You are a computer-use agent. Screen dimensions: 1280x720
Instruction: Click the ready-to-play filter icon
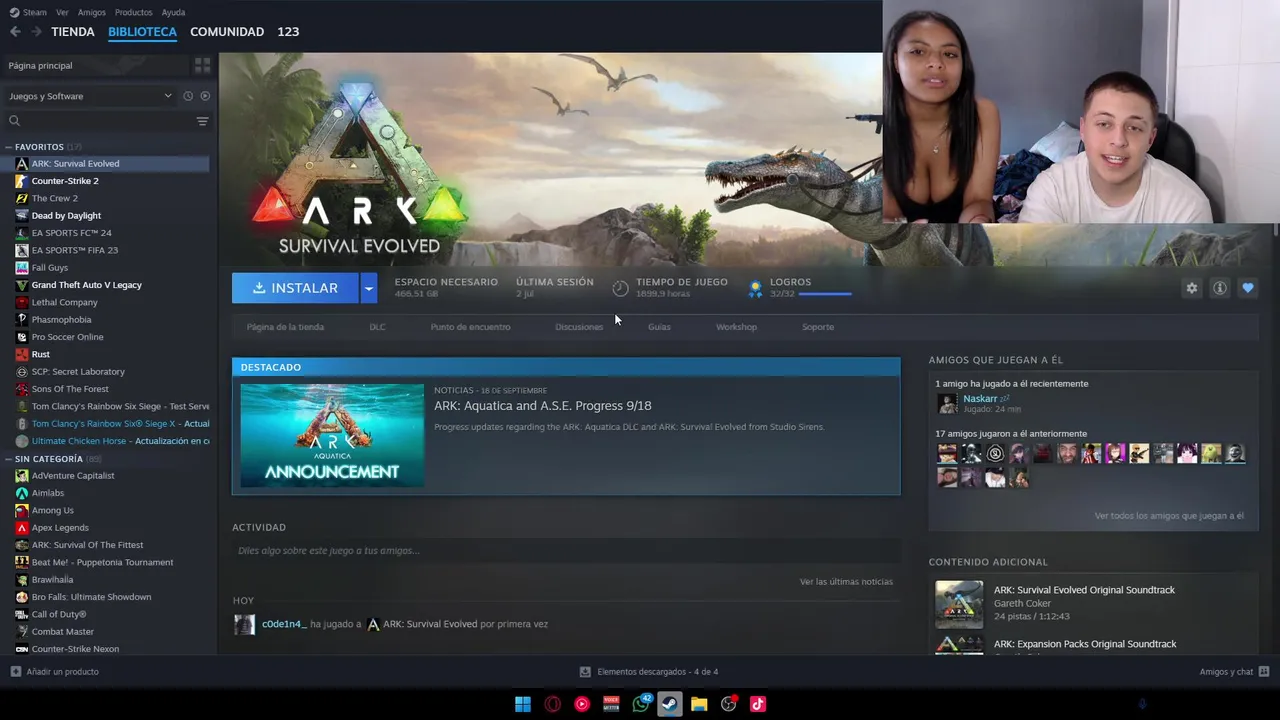click(205, 96)
